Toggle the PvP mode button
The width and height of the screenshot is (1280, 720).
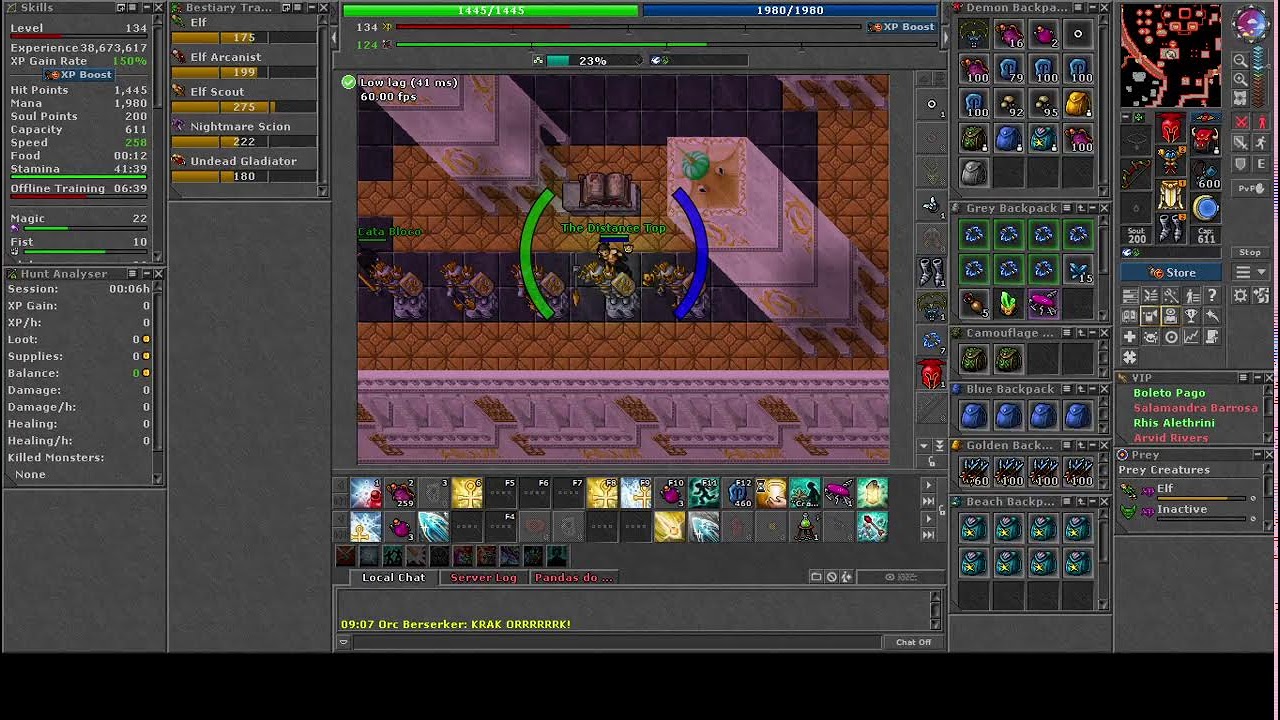coord(1249,188)
